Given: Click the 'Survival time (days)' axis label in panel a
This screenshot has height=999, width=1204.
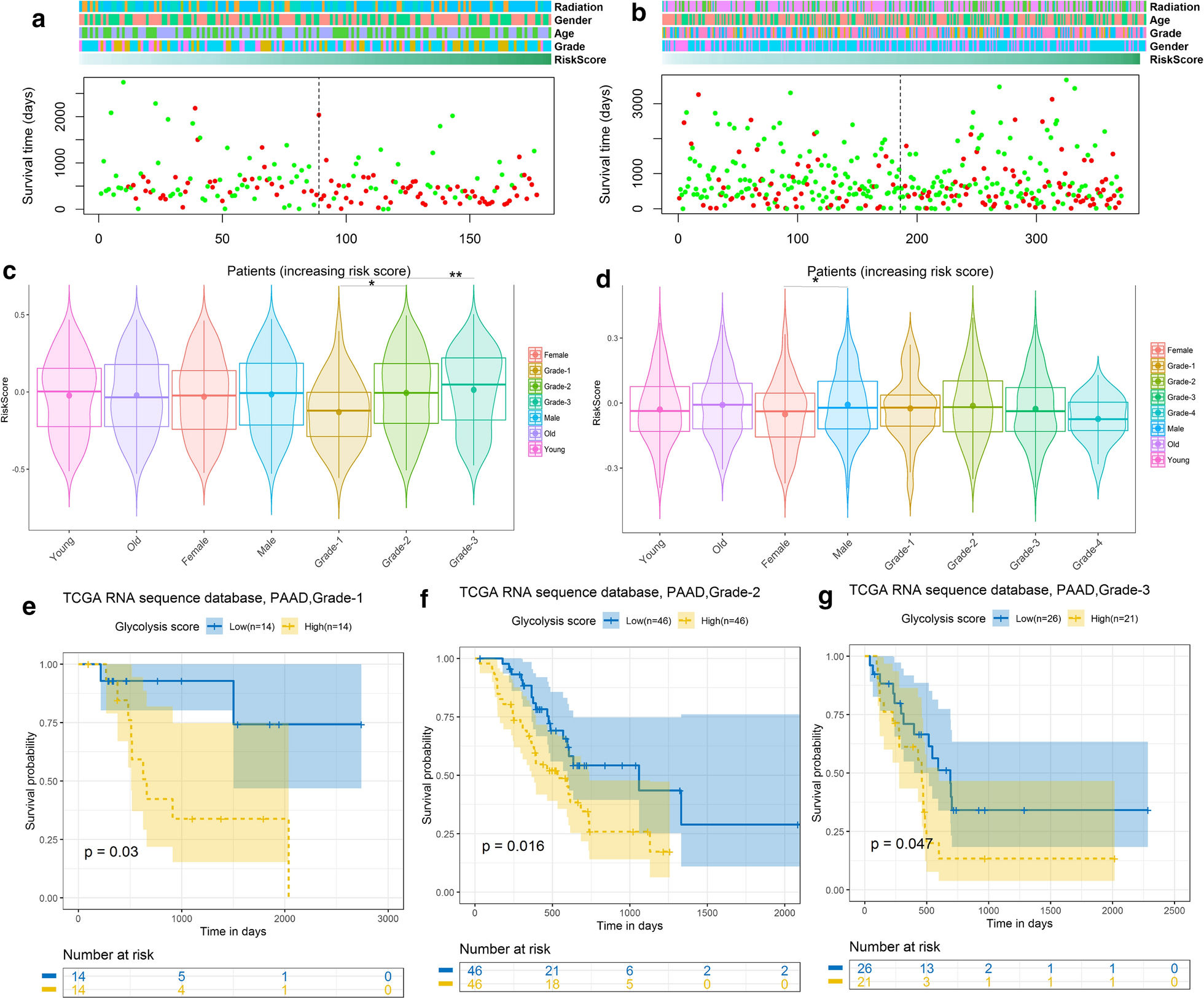Looking at the screenshot, I should tap(28, 146).
